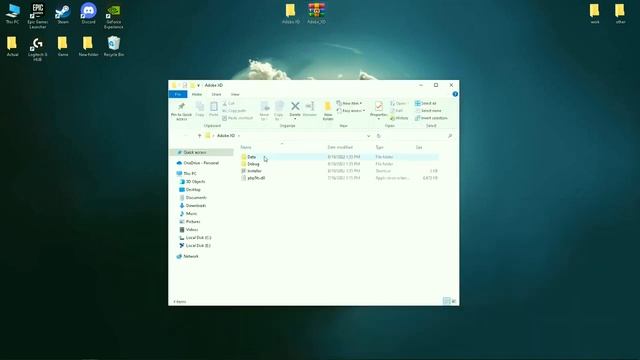Refresh the Adobe XD folder view

point(379,136)
